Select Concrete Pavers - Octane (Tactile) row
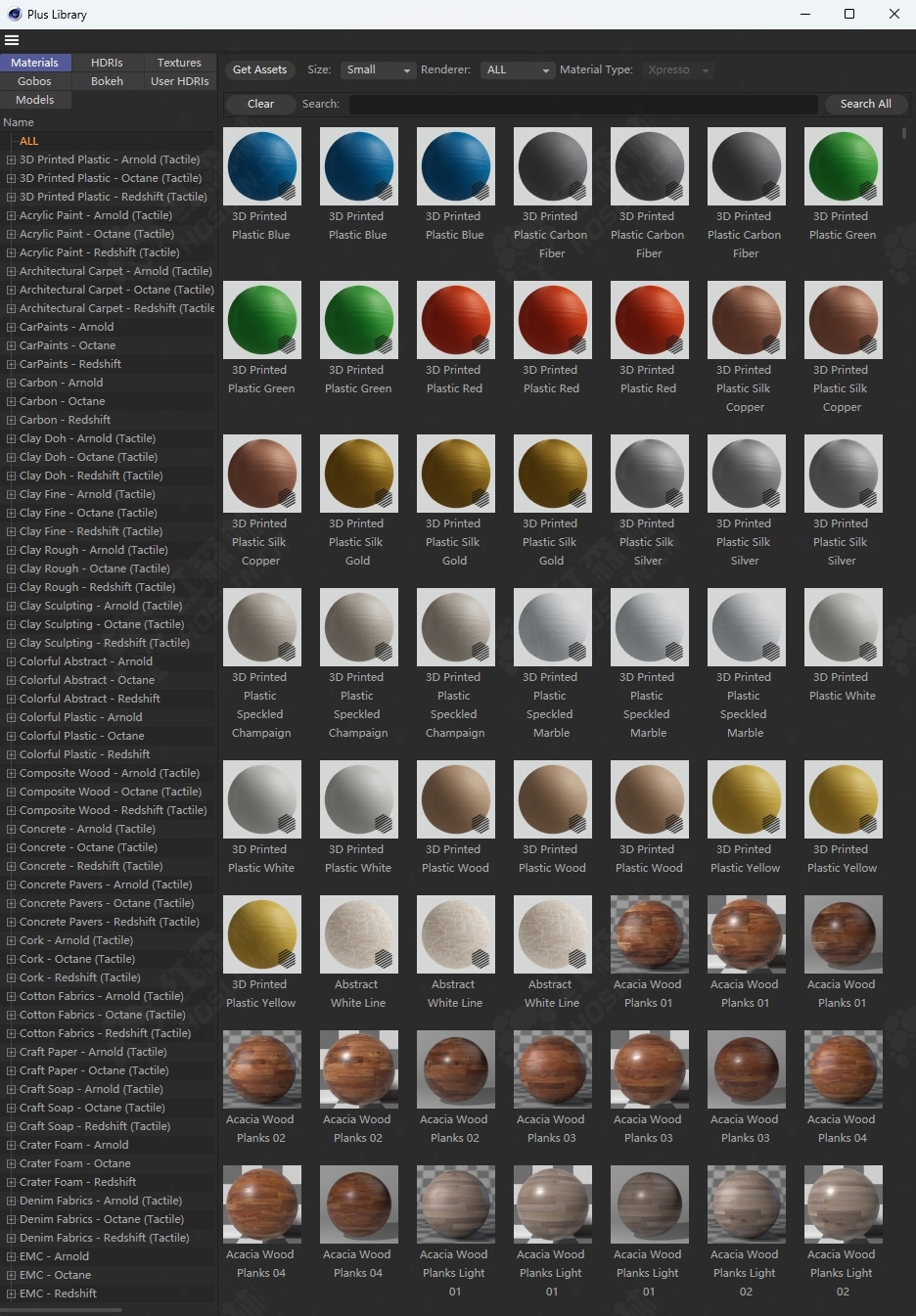The width and height of the screenshot is (916, 1316). point(107,903)
